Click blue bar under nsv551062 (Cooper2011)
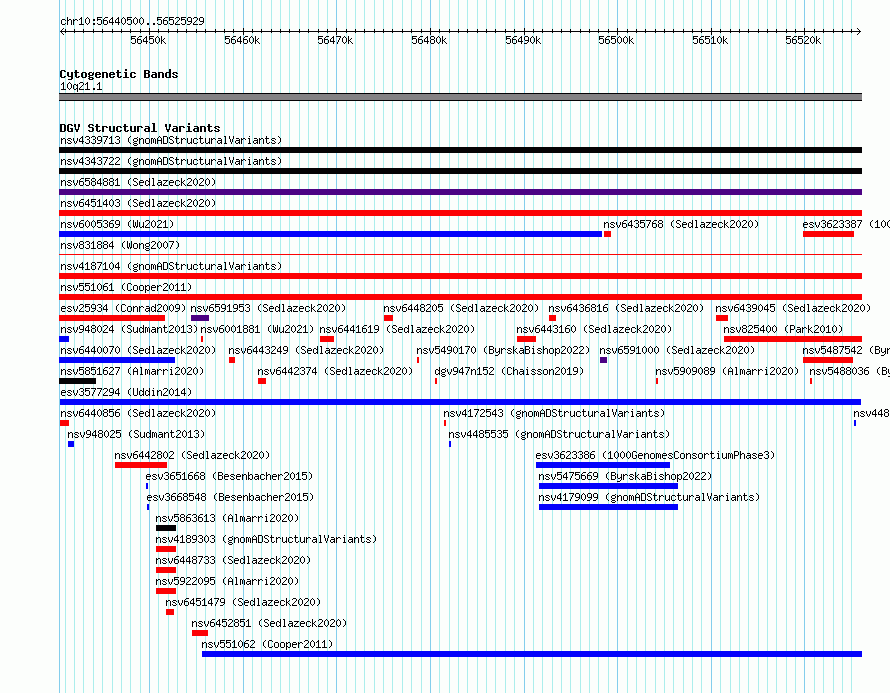This screenshot has width=890, height=693. [532, 654]
